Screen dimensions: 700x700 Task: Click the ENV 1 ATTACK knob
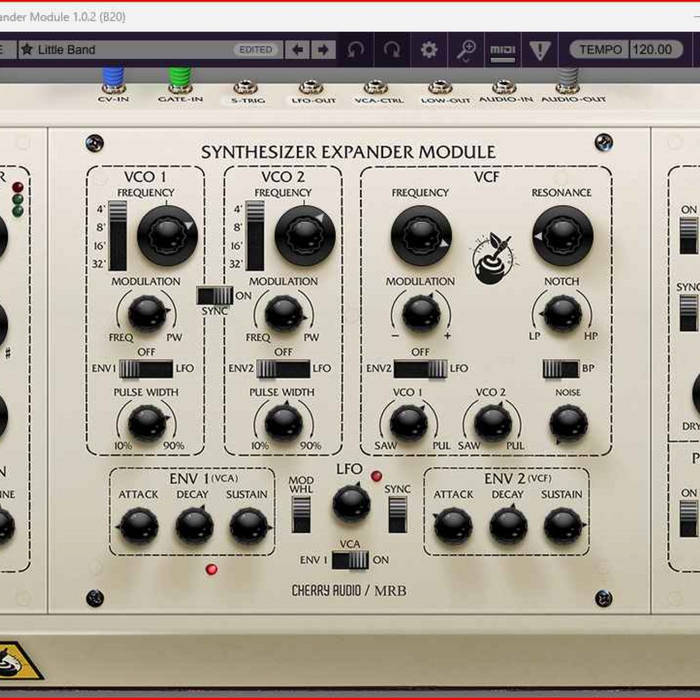pyautogui.click(x=138, y=526)
